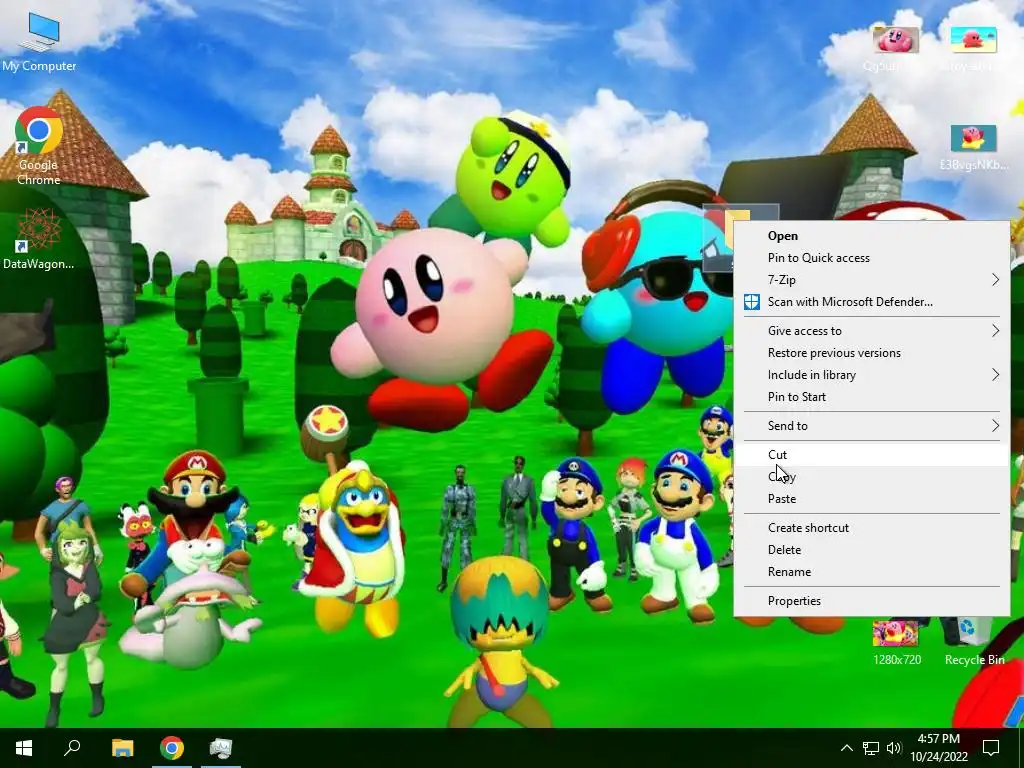Screen dimensions: 1024x768
Task: Open the notification center icon
Action: (x=991, y=748)
